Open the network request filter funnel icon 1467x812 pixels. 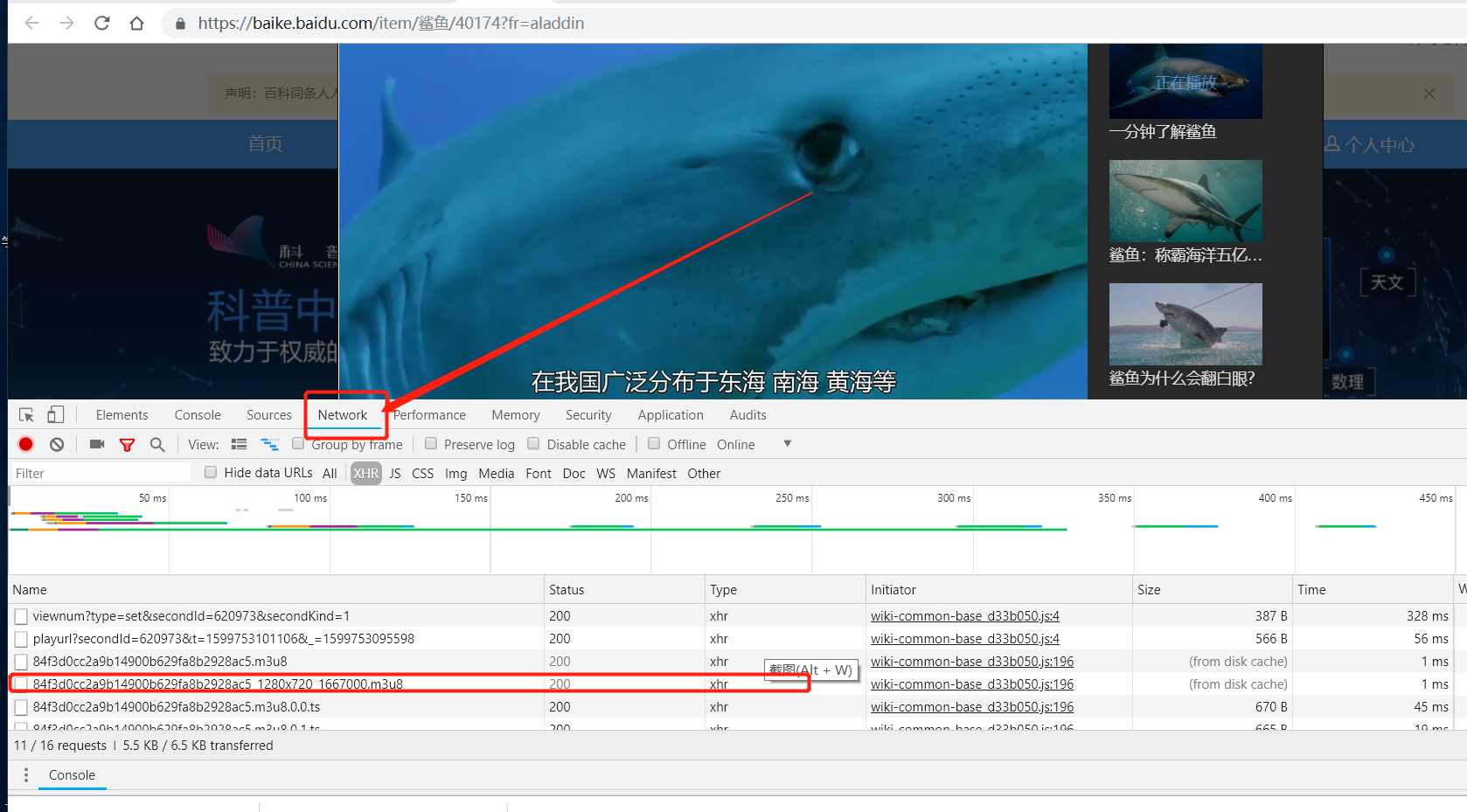pyautogui.click(x=127, y=444)
